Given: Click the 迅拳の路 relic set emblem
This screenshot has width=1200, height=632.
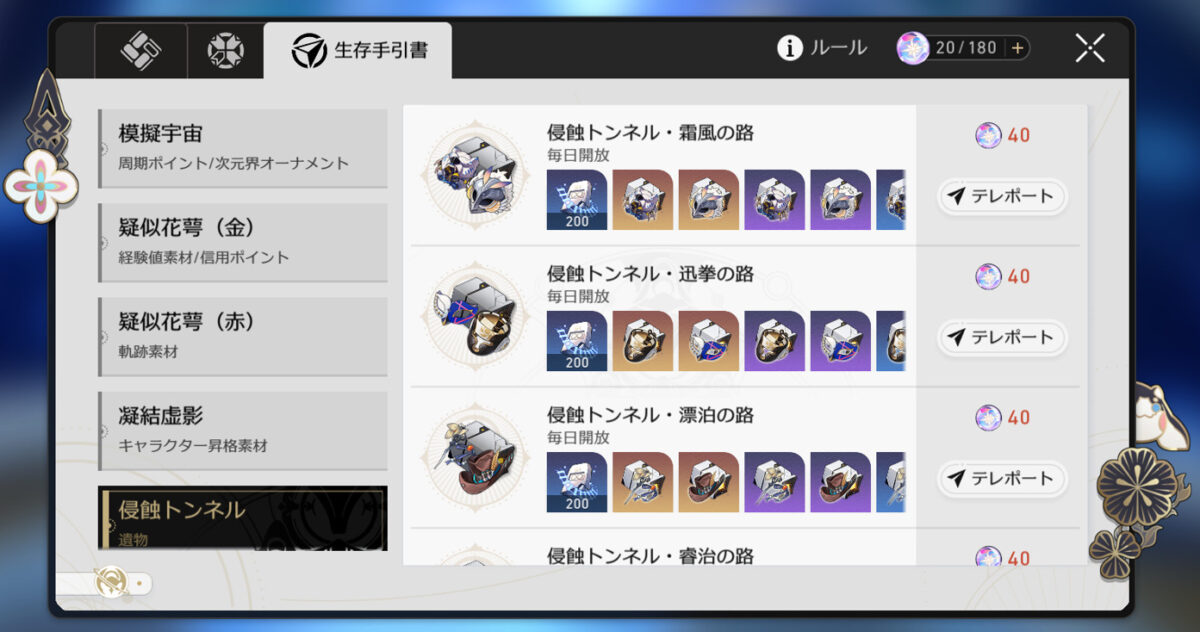Looking at the screenshot, I should coord(473,316).
